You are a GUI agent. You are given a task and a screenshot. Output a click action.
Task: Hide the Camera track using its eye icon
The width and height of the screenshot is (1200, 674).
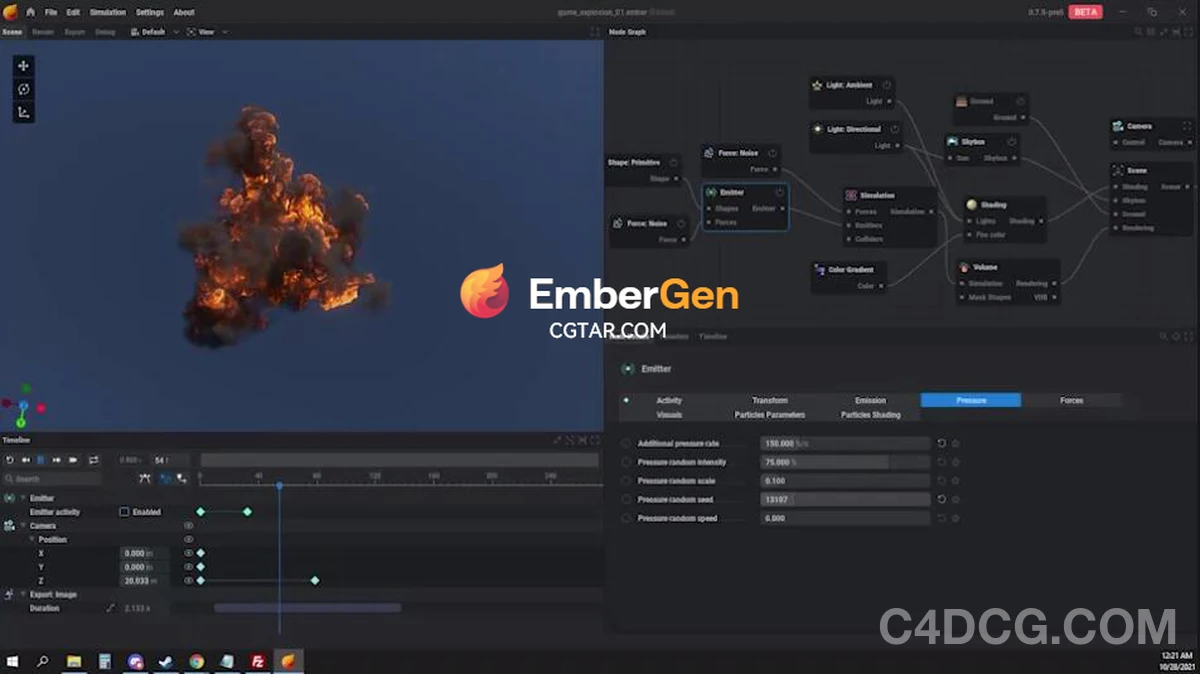[x=188, y=526]
